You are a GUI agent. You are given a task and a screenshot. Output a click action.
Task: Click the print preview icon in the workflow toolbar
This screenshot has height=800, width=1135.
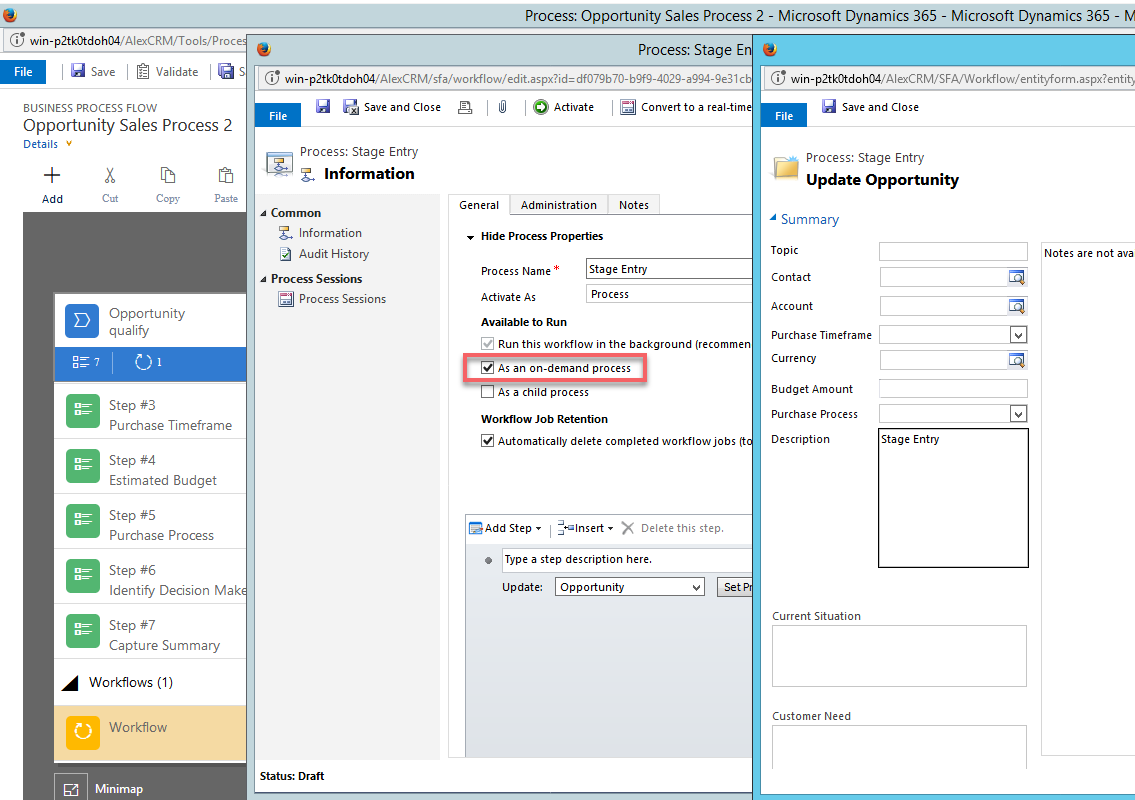point(464,107)
